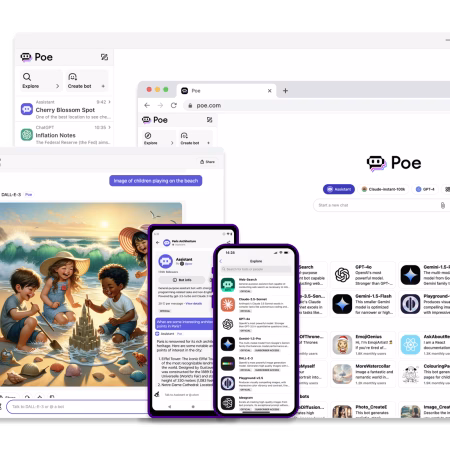Open a new browser tab with plus
The height and width of the screenshot is (450, 450).
click(x=285, y=91)
